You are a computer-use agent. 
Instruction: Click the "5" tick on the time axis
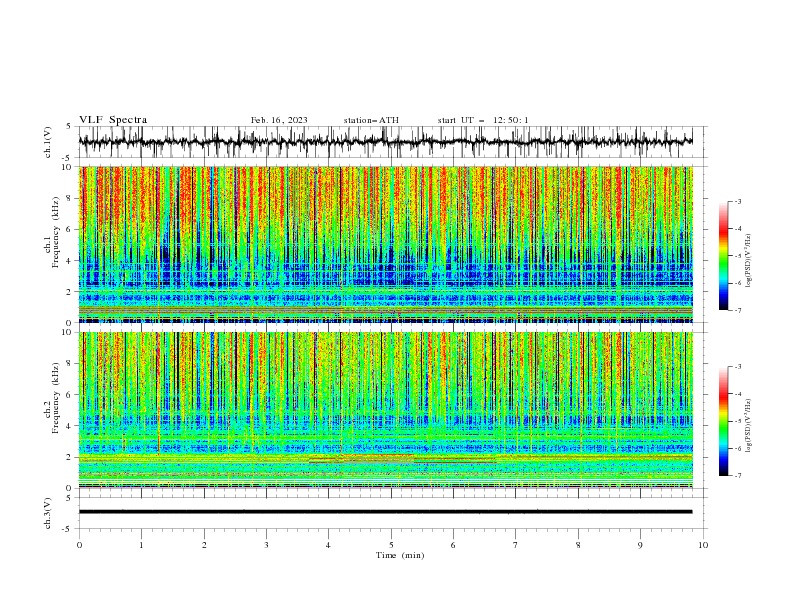click(x=391, y=545)
